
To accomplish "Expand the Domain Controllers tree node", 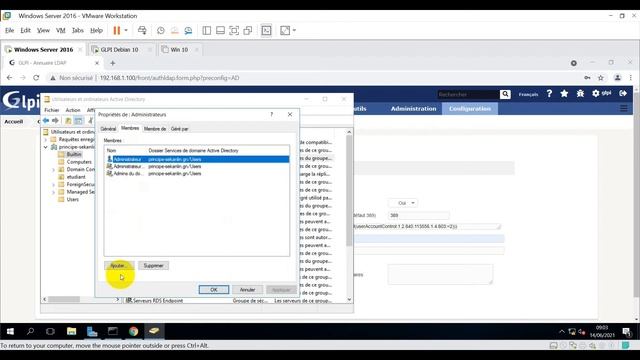I will tap(53, 169).
